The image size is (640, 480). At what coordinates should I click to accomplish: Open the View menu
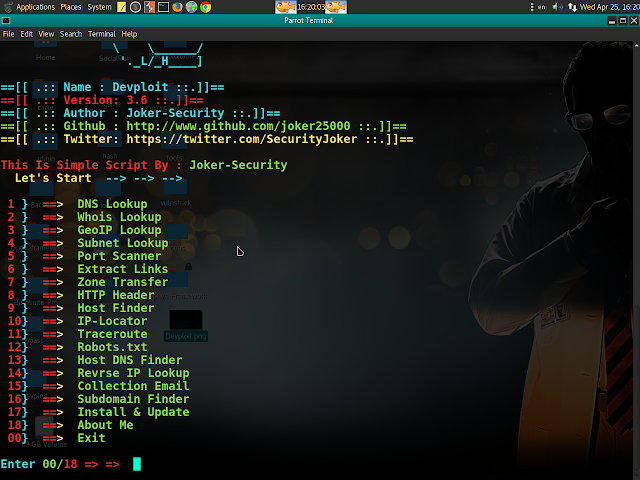[x=46, y=34]
